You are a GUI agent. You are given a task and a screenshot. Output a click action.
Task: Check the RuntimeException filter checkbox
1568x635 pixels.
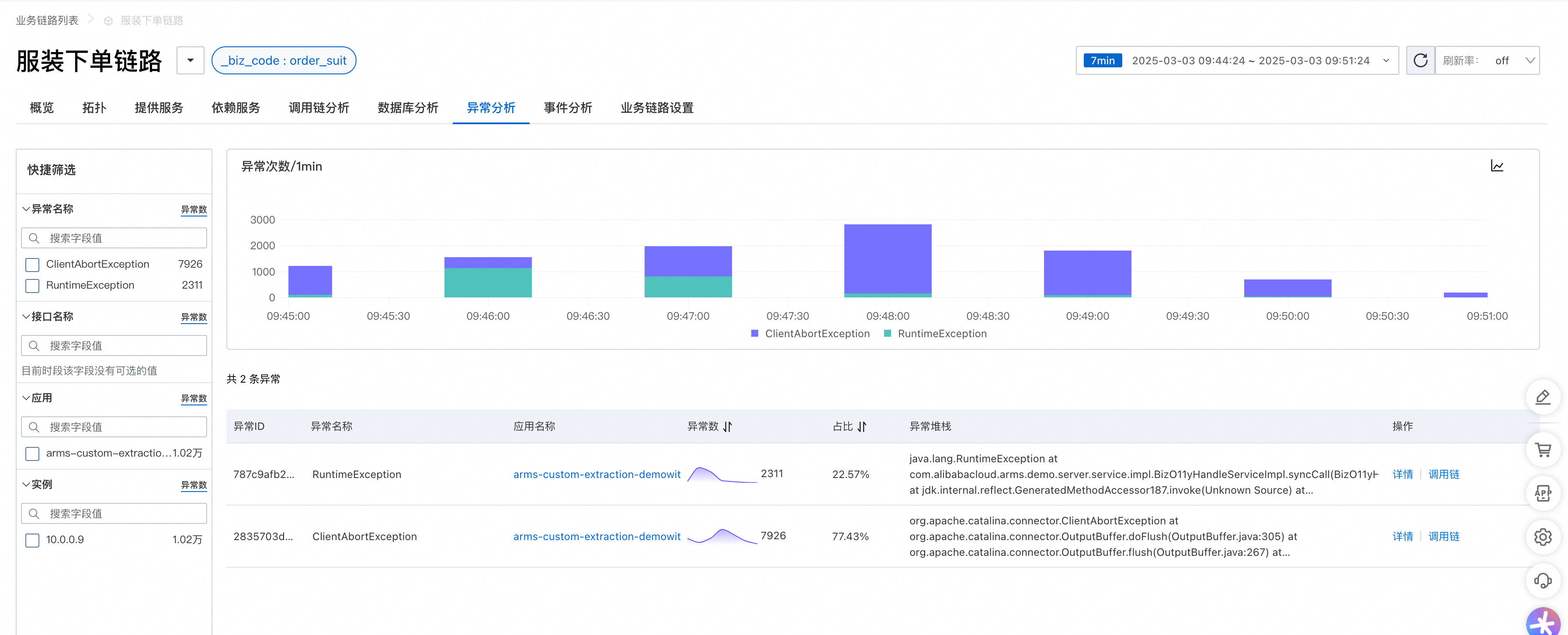point(32,285)
